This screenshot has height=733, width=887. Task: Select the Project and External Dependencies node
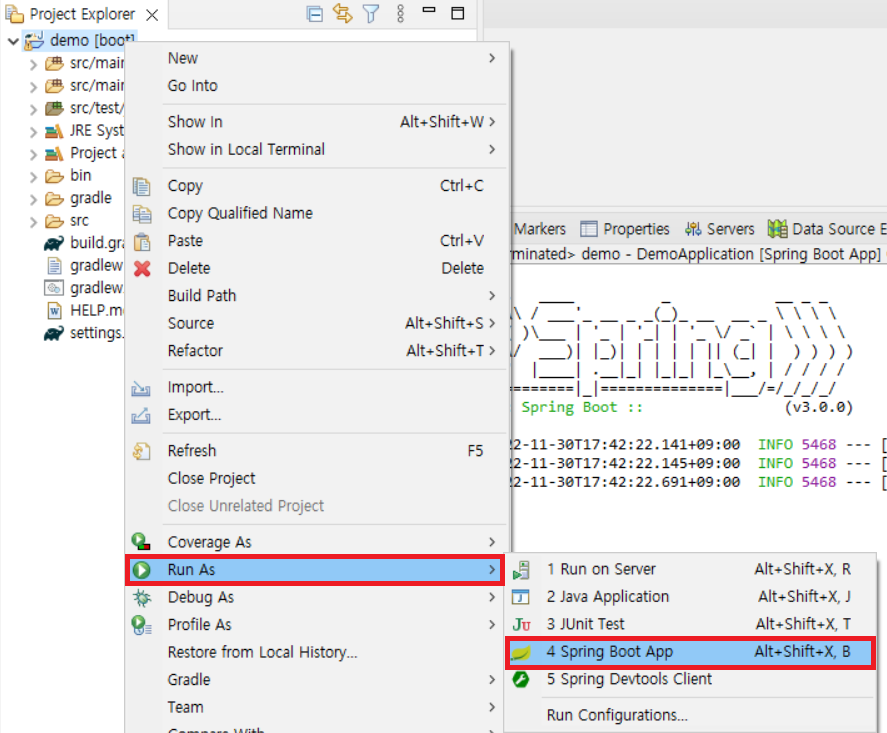(84, 153)
